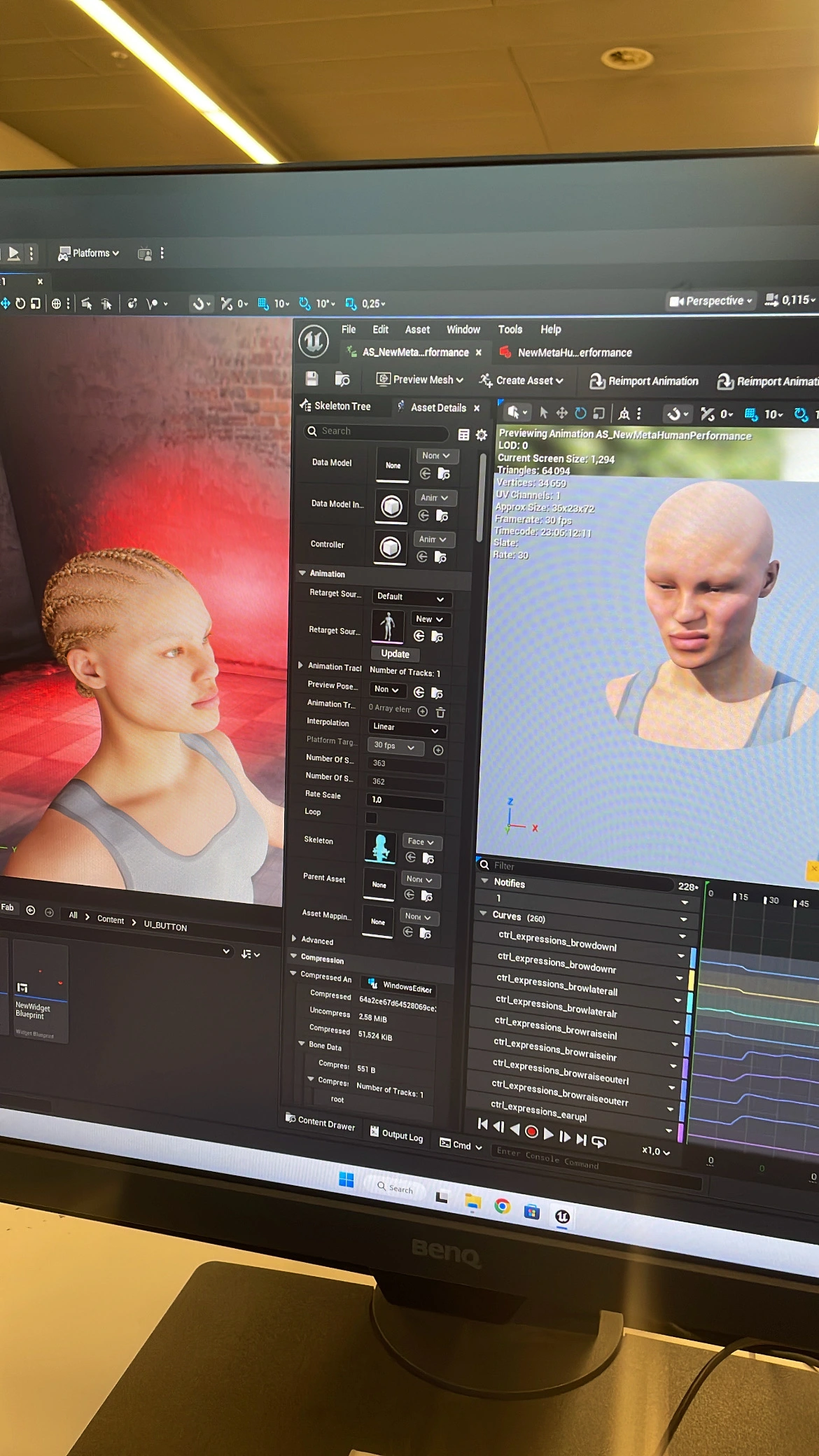Click the Save asset icon
The image size is (819, 1456).
[311, 379]
